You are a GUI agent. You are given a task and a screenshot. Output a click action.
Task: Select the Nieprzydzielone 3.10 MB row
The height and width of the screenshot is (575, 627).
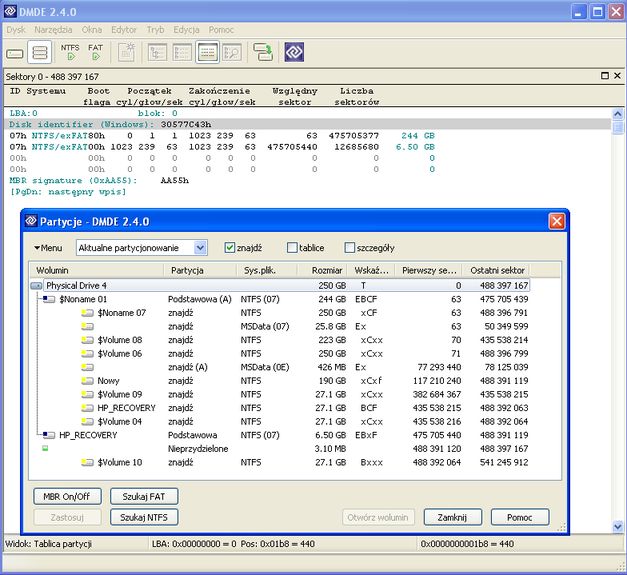[x=280, y=449]
